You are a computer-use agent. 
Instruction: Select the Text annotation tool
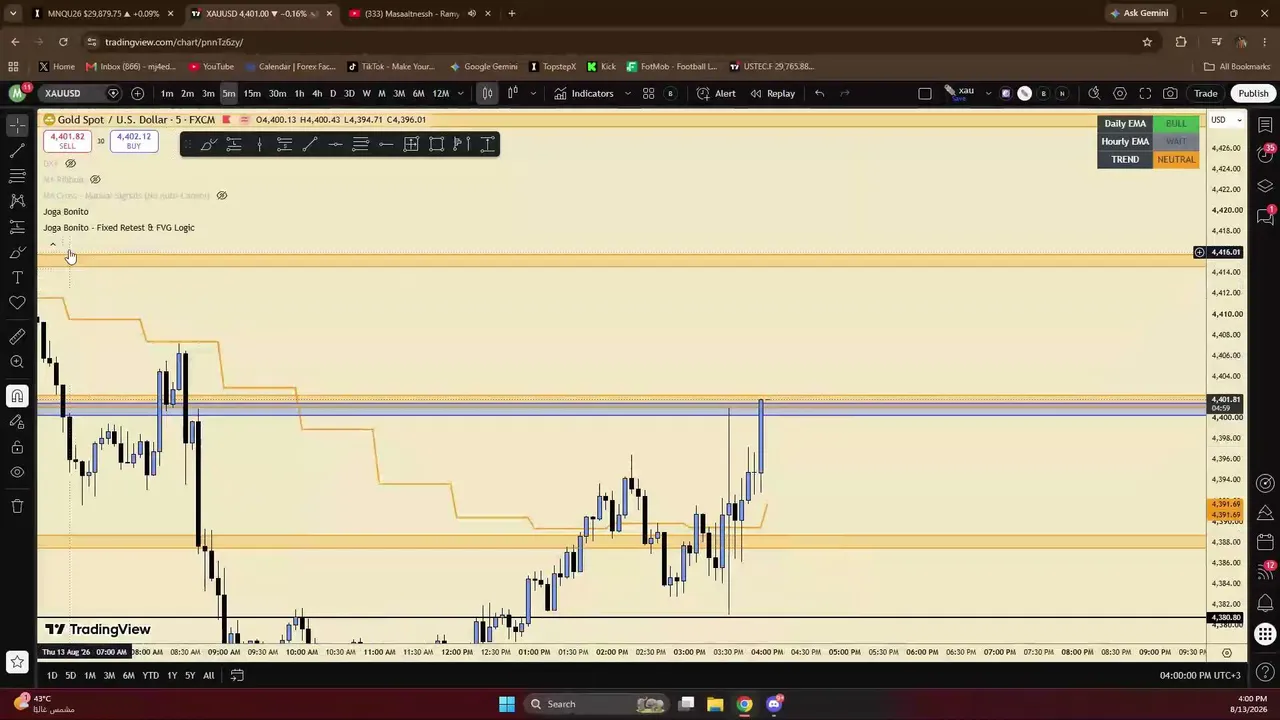(x=17, y=277)
